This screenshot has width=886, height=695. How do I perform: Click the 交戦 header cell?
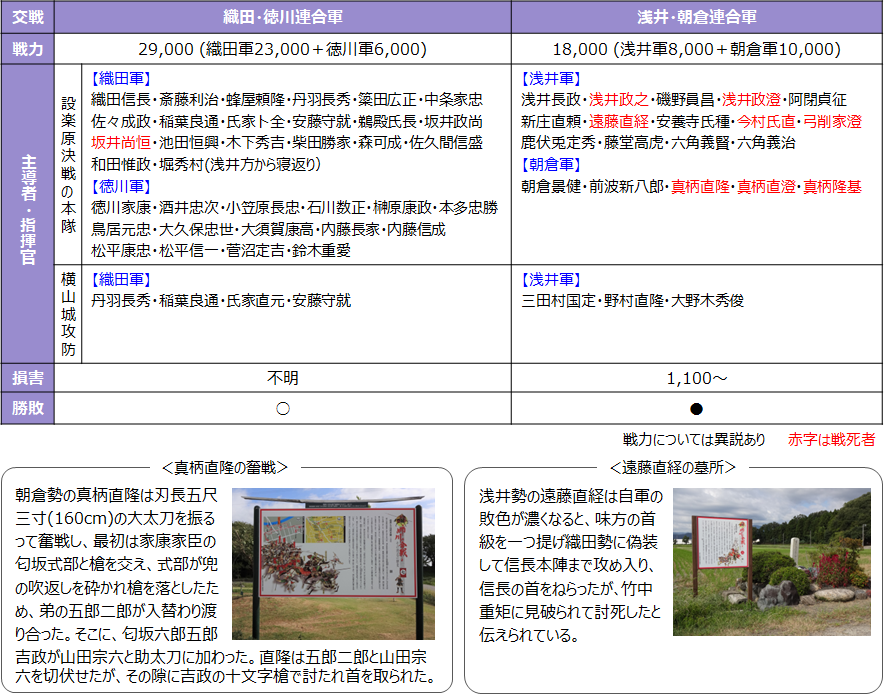27,17
